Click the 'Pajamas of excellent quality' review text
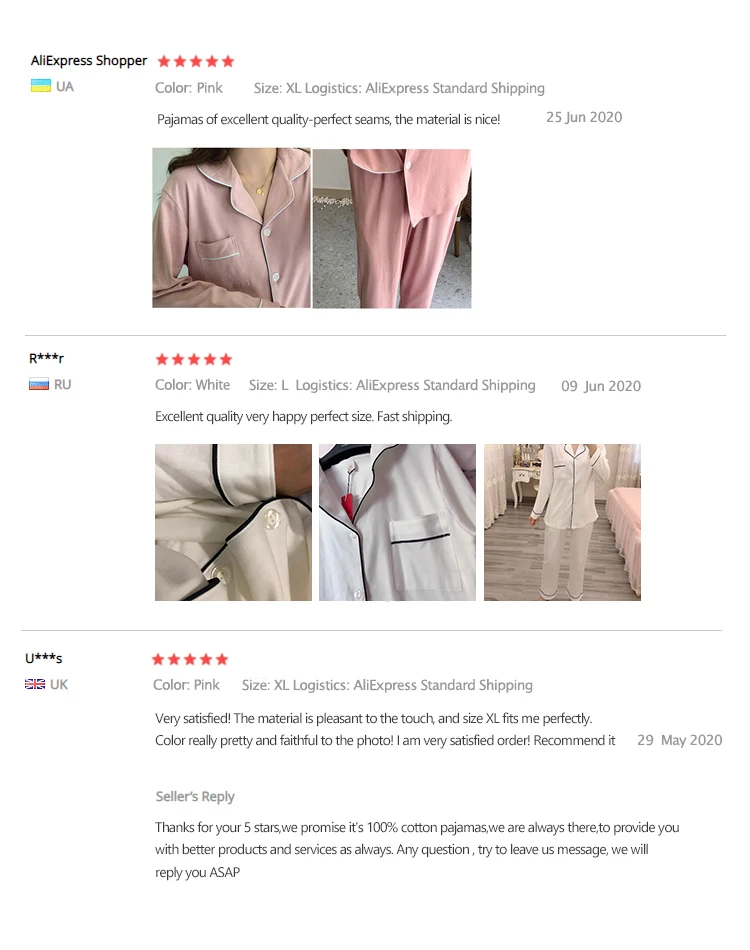This screenshot has height=950, width=750. click(328, 119)
